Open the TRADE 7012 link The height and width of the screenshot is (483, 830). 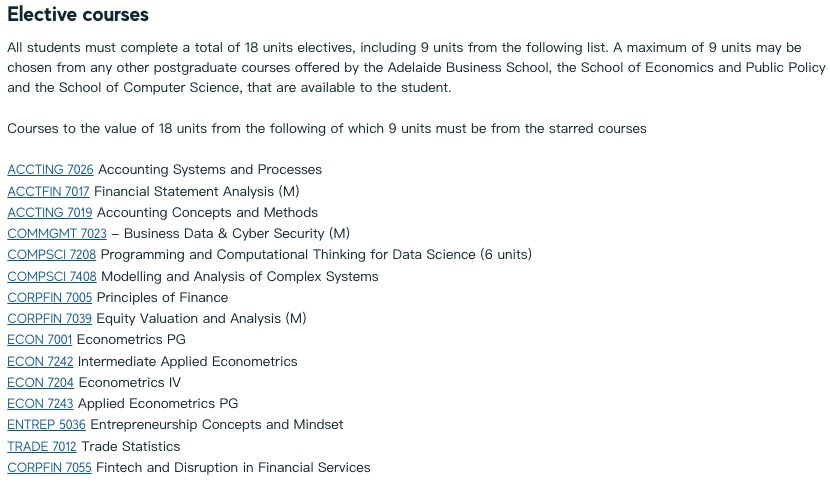[x=41, y=446]
